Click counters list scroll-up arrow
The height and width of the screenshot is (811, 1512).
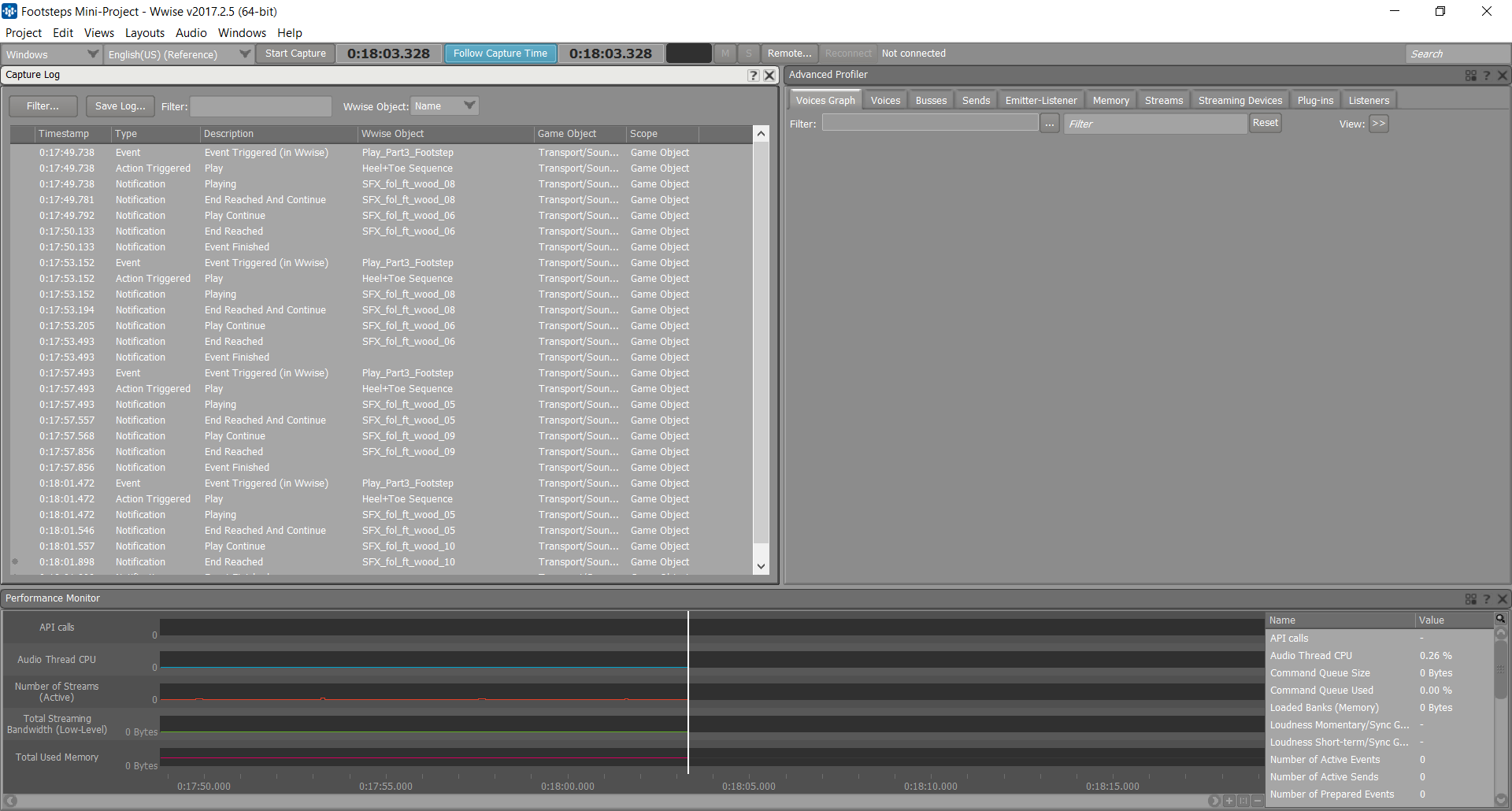1501,633
